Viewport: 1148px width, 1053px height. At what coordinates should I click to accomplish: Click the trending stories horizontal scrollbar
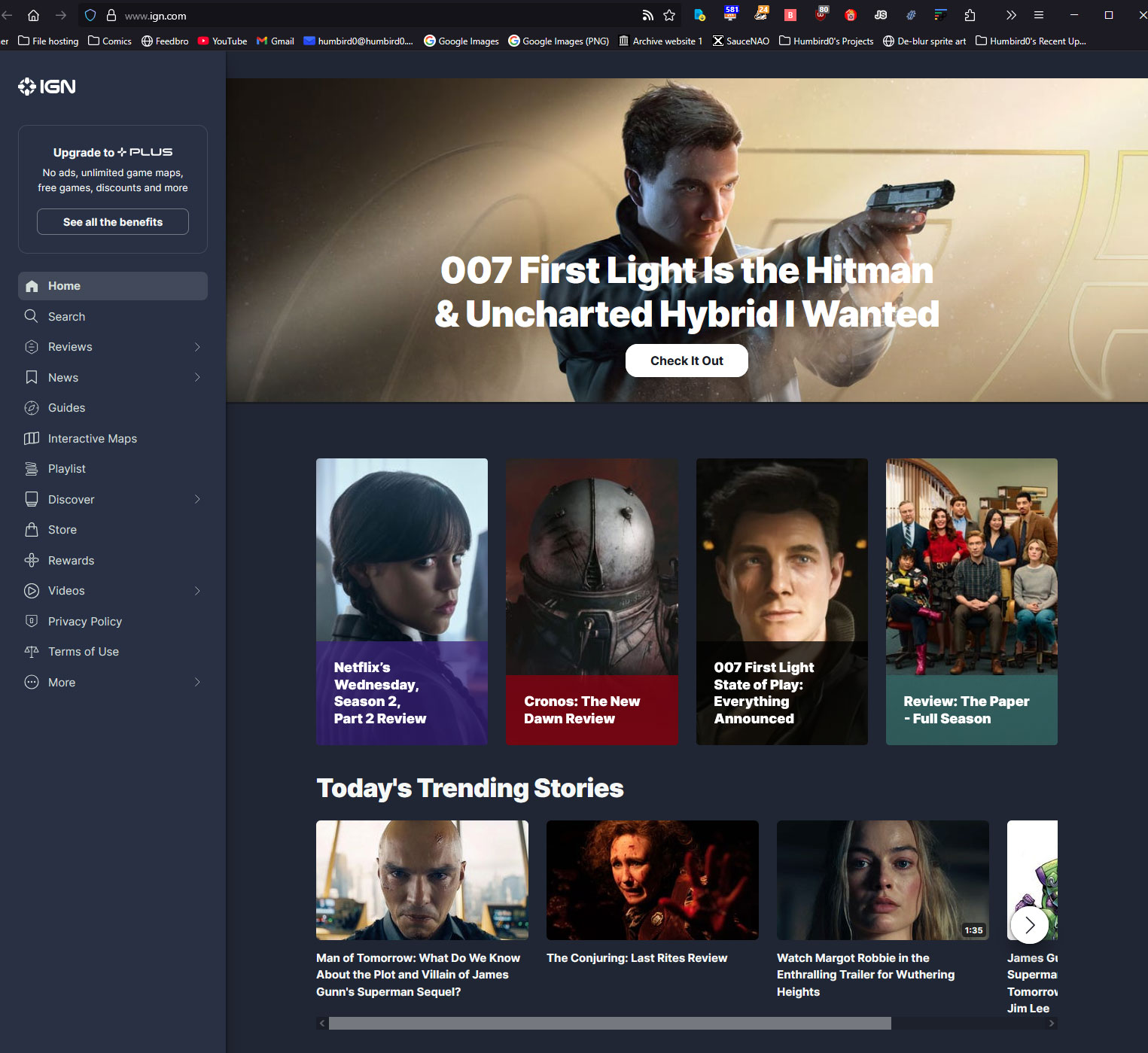pyautogui.click(x=610, y=1023)
